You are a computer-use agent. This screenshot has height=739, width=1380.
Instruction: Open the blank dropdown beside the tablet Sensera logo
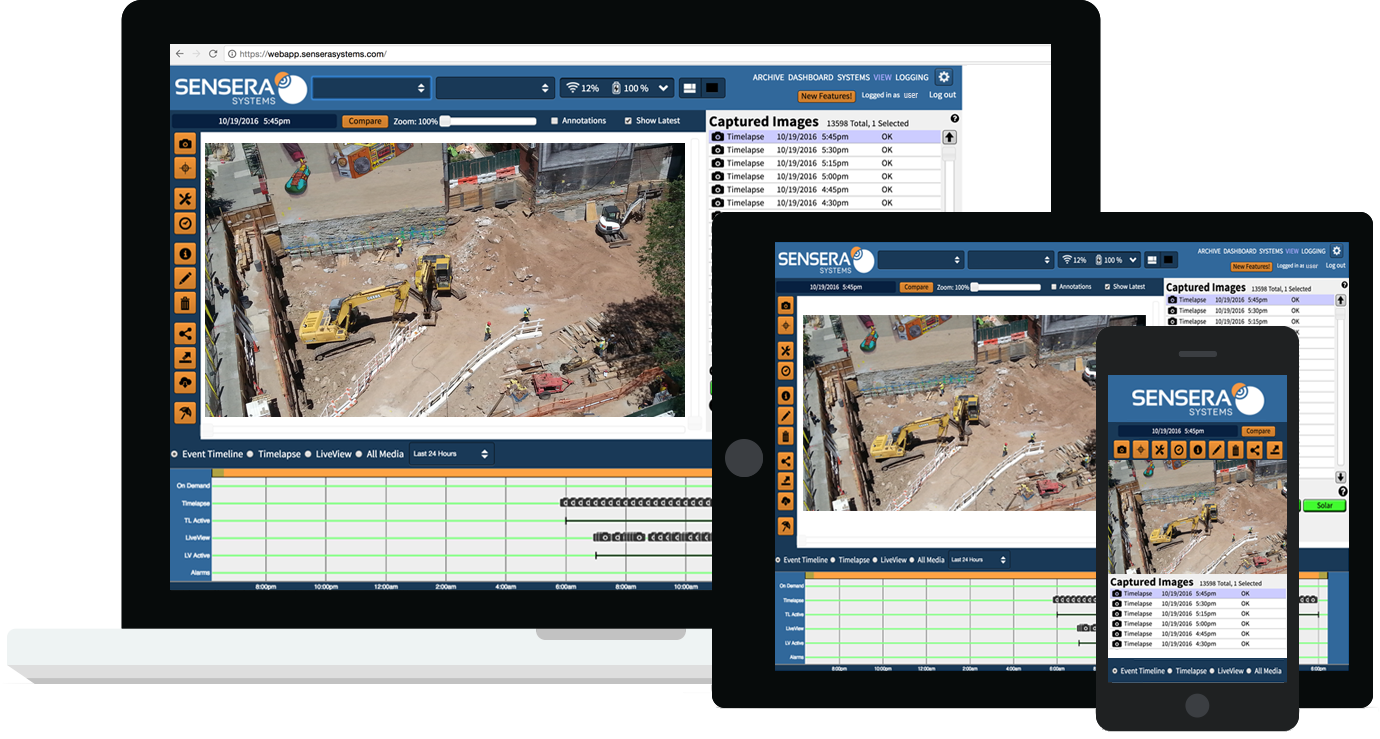click(x=921, y=259)
